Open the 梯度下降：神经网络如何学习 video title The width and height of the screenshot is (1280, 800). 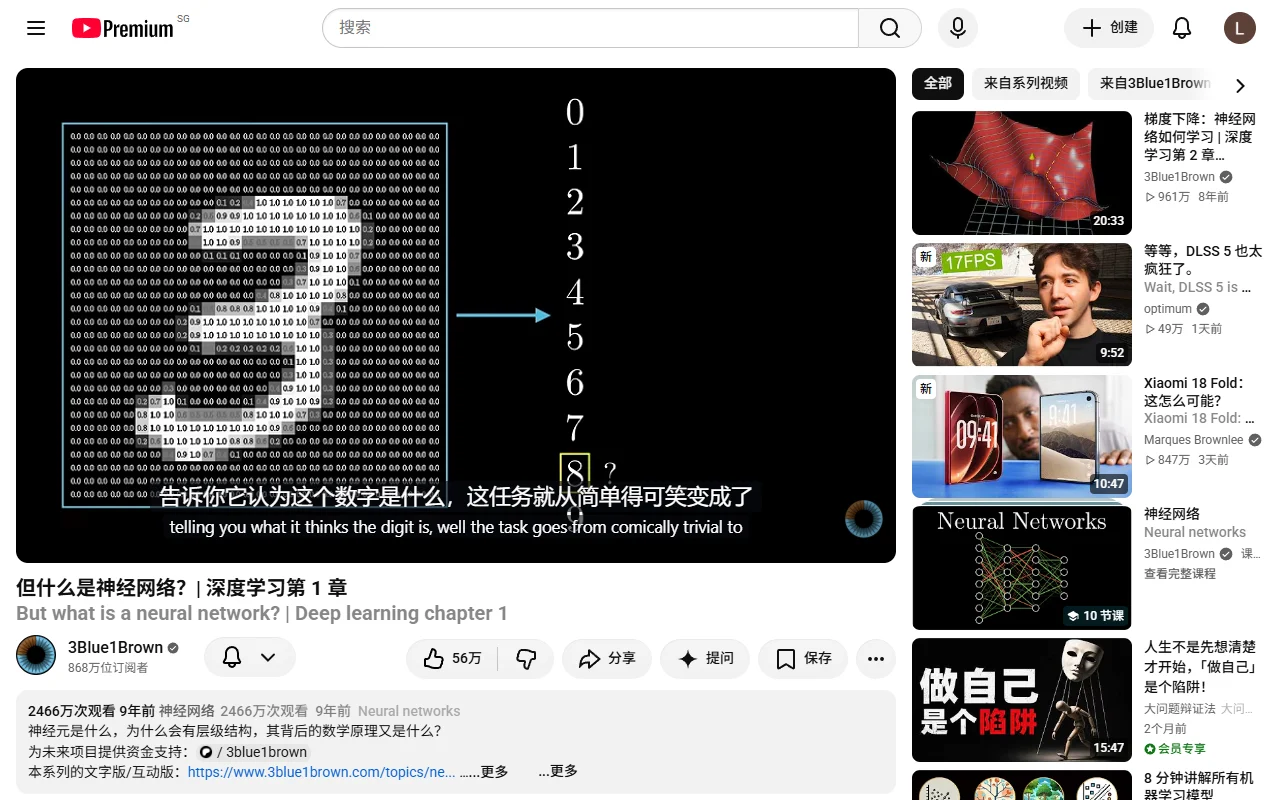tap(1200, 137)
